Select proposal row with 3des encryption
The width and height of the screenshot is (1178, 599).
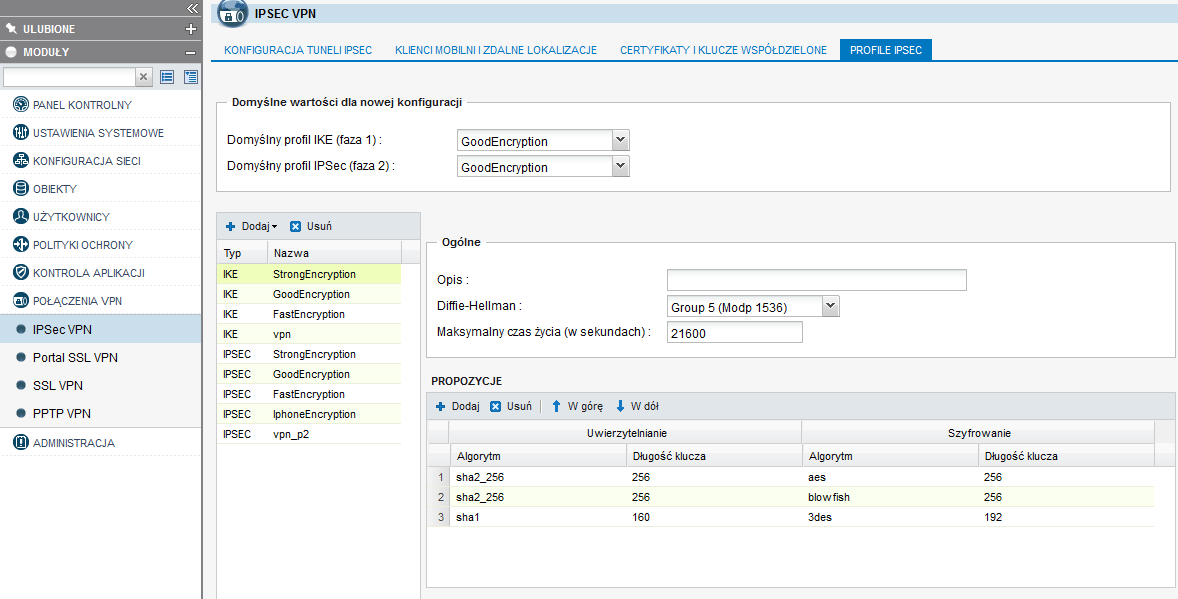791,517
